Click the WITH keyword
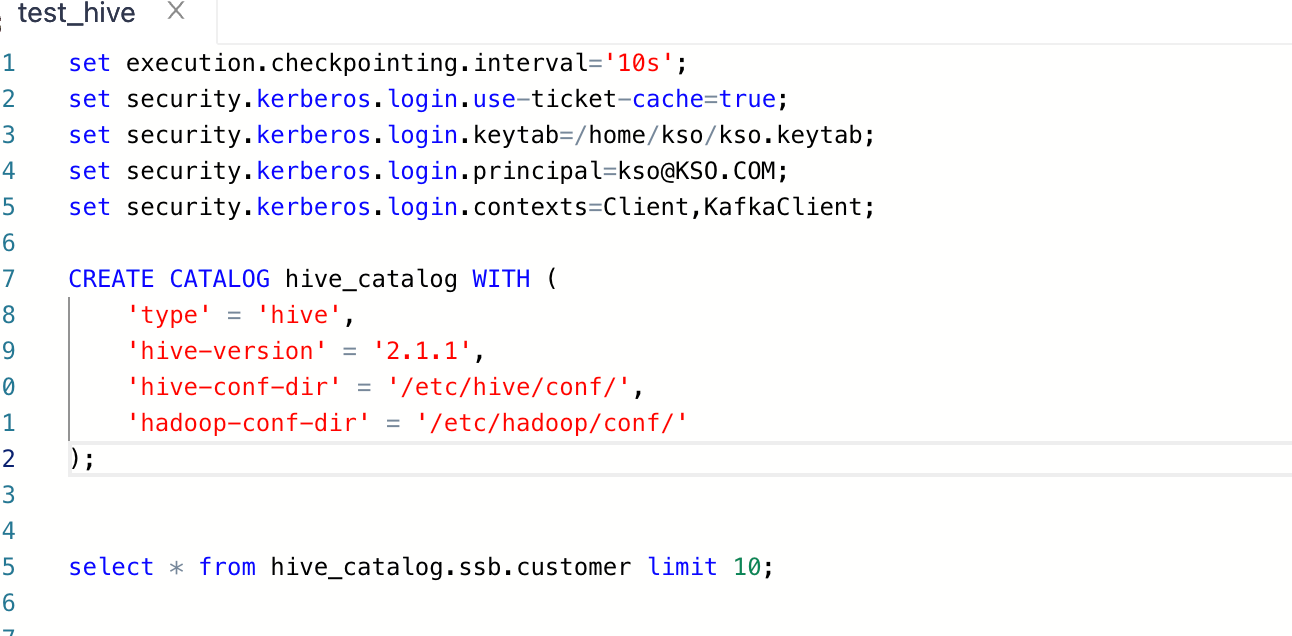The image size is (1292, 636). tap(501, 279)
